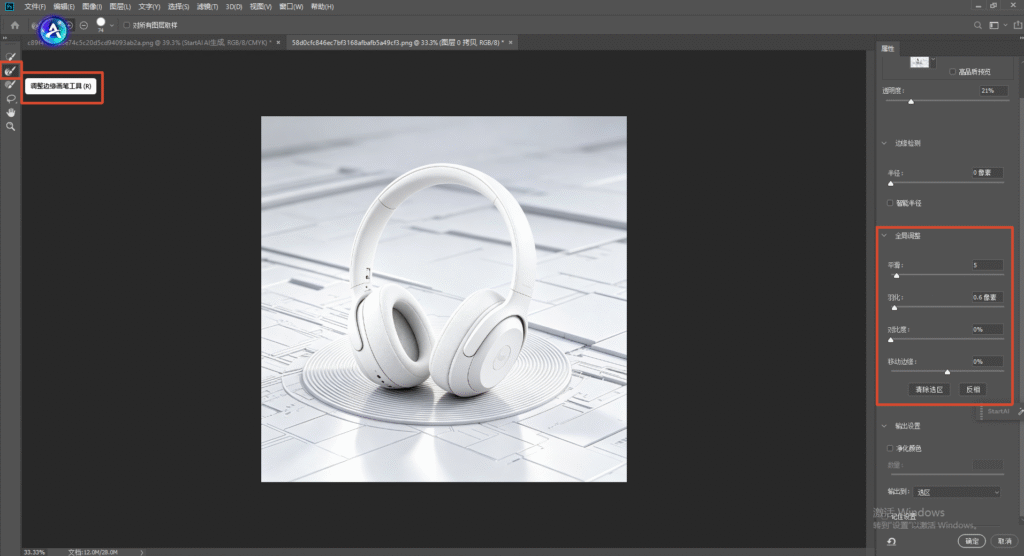
Task: Open the 滤镜(T) menu
Action: (207, 7)
